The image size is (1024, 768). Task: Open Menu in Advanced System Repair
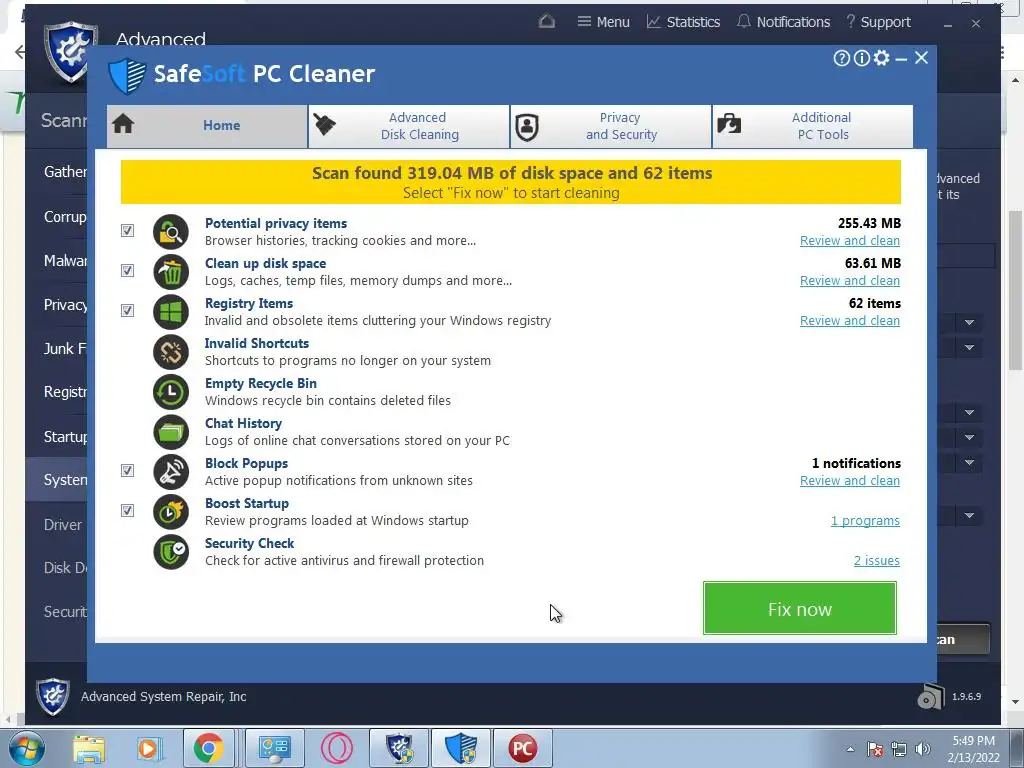pos(603,22)
